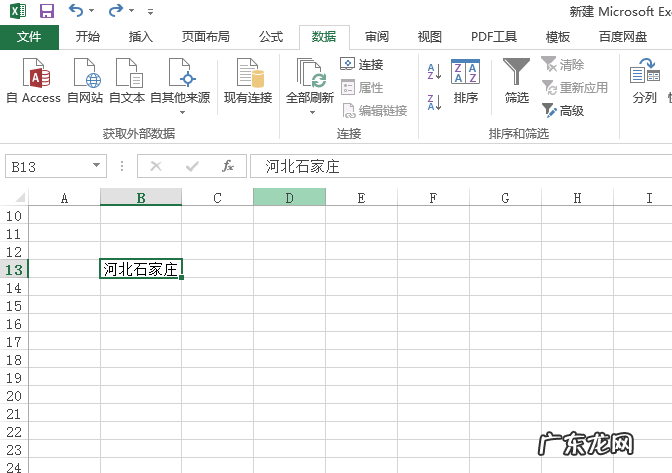Switch to the 插入 tab
The width and height of the screenshot is (672, 473).
click(141, 37)
